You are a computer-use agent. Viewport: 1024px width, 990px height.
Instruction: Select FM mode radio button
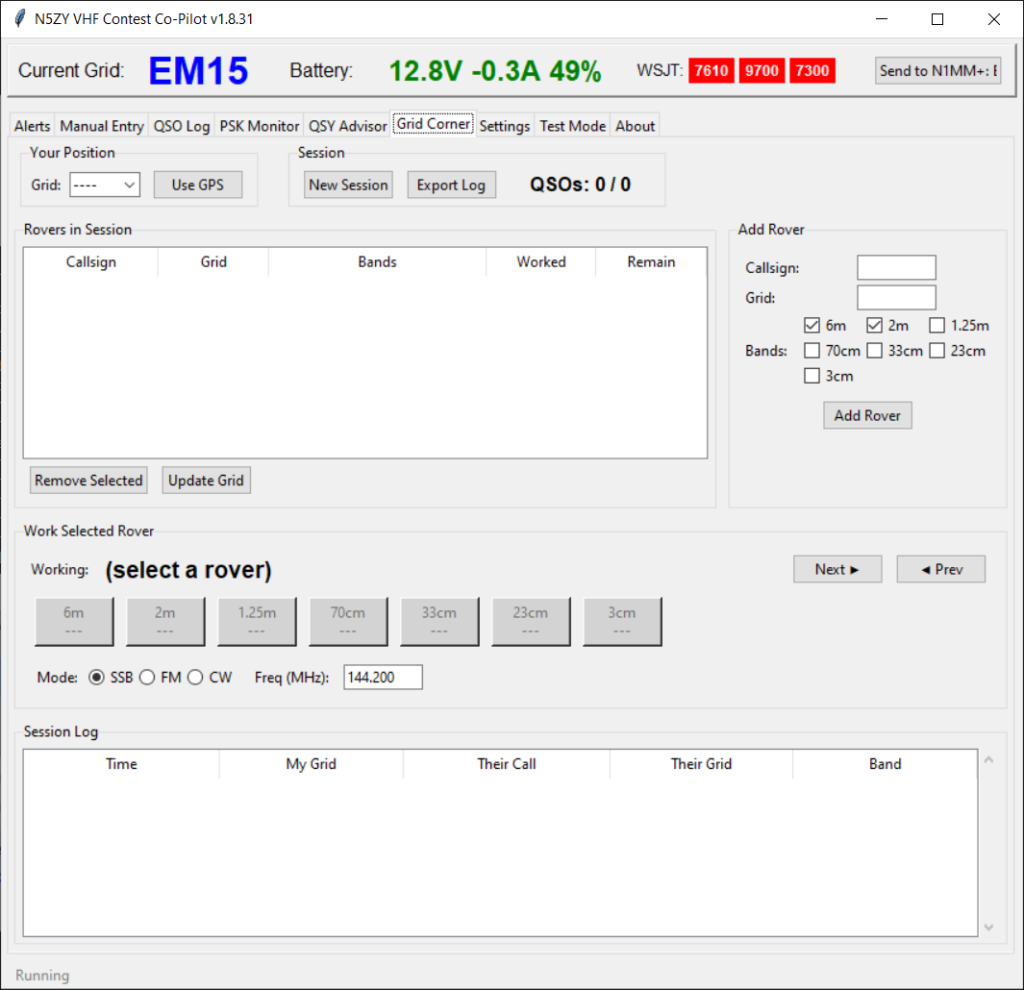[148, 677]
